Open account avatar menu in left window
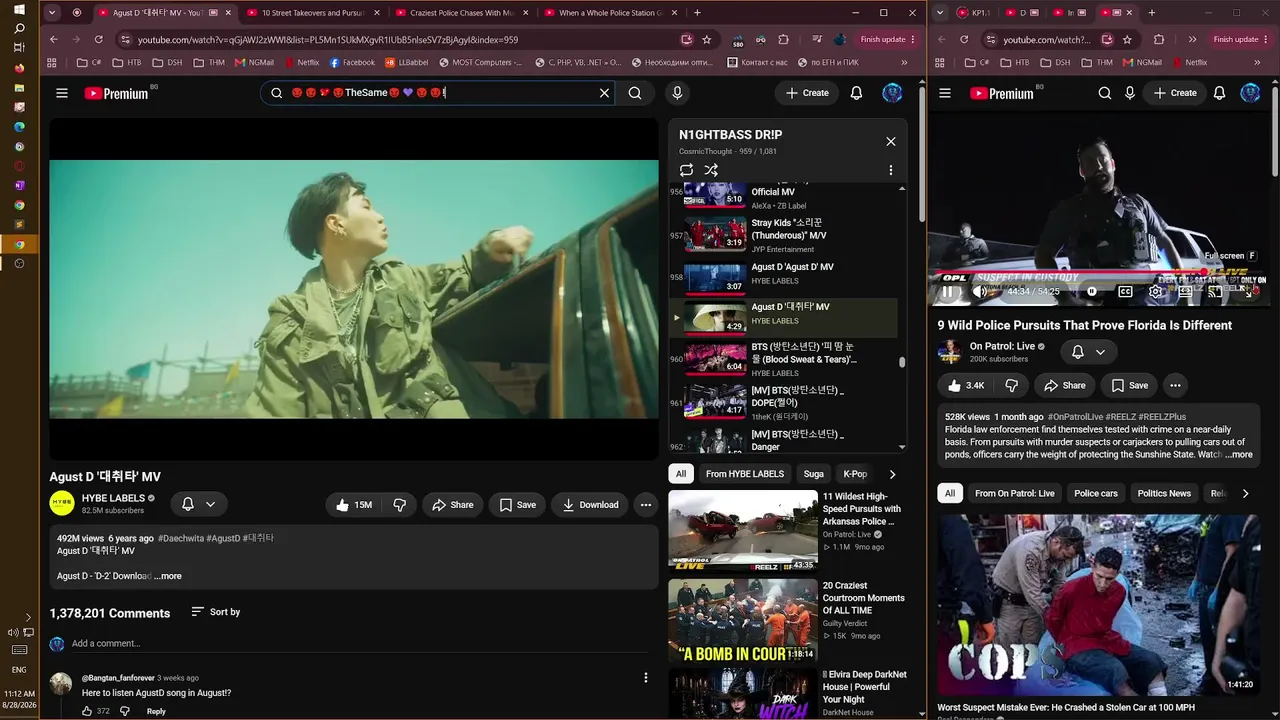The image size is (1280, 720). pos(892,93)
